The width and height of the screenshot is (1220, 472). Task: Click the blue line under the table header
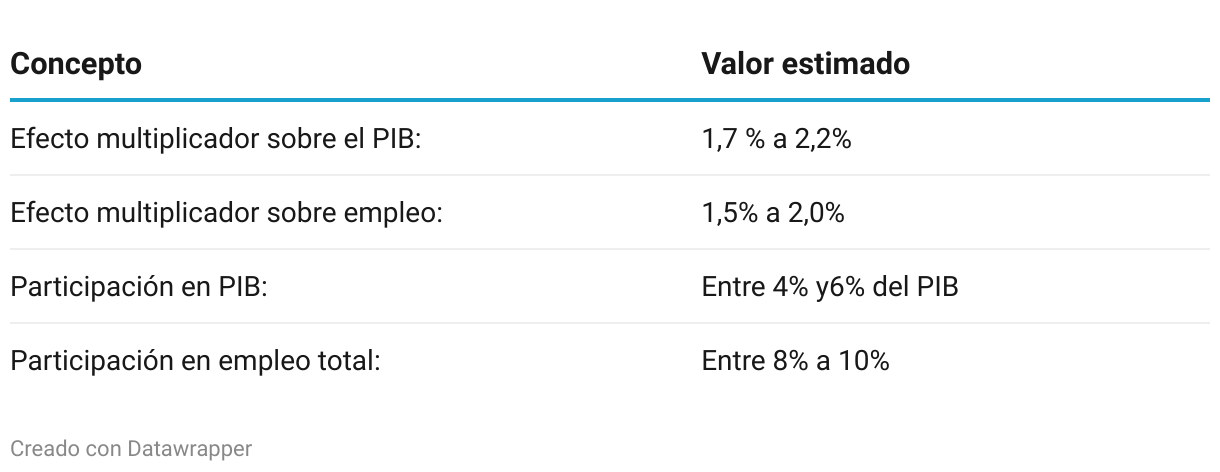point(610,100)
